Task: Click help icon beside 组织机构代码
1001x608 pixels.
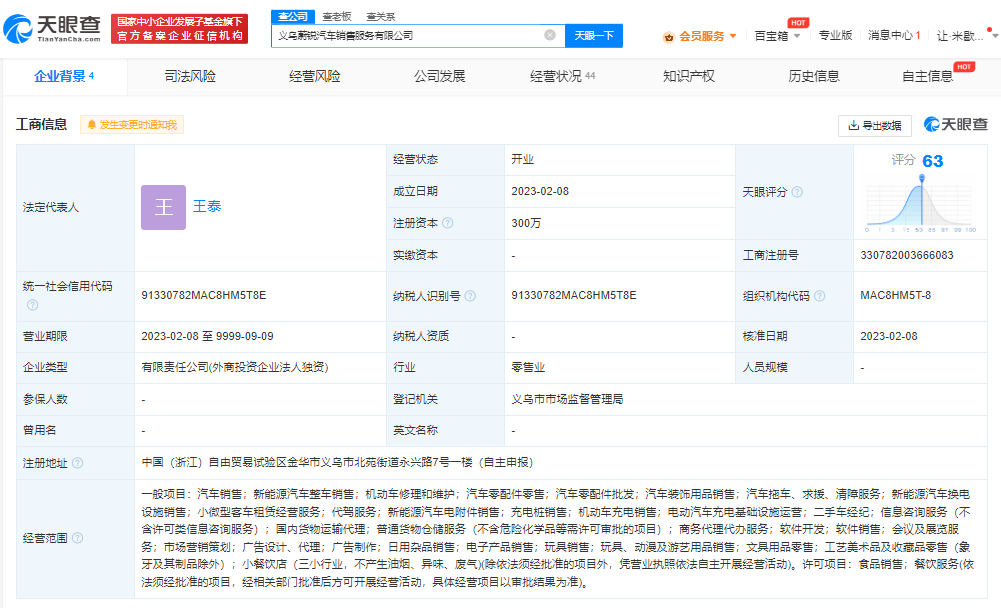Action: click(x=820, y=296)
